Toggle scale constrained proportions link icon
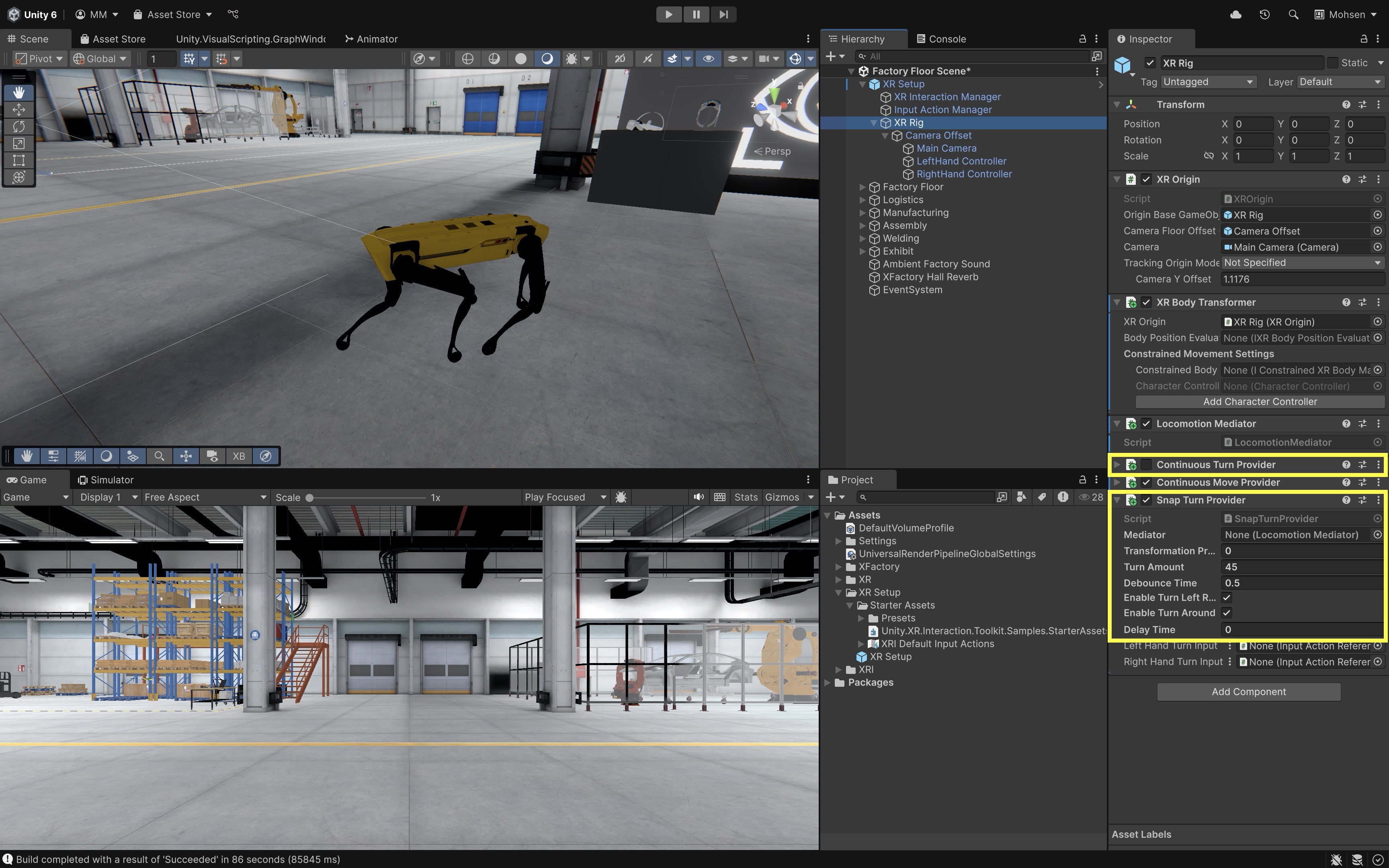 1209,156
